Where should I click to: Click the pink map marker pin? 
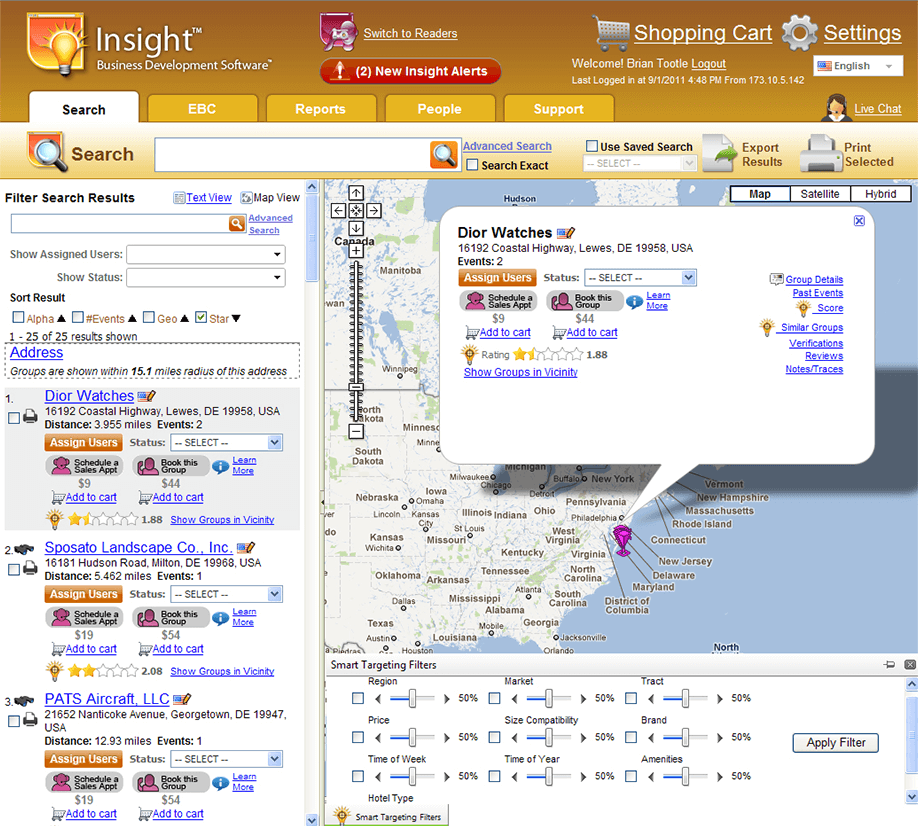(x=622, y=539)
